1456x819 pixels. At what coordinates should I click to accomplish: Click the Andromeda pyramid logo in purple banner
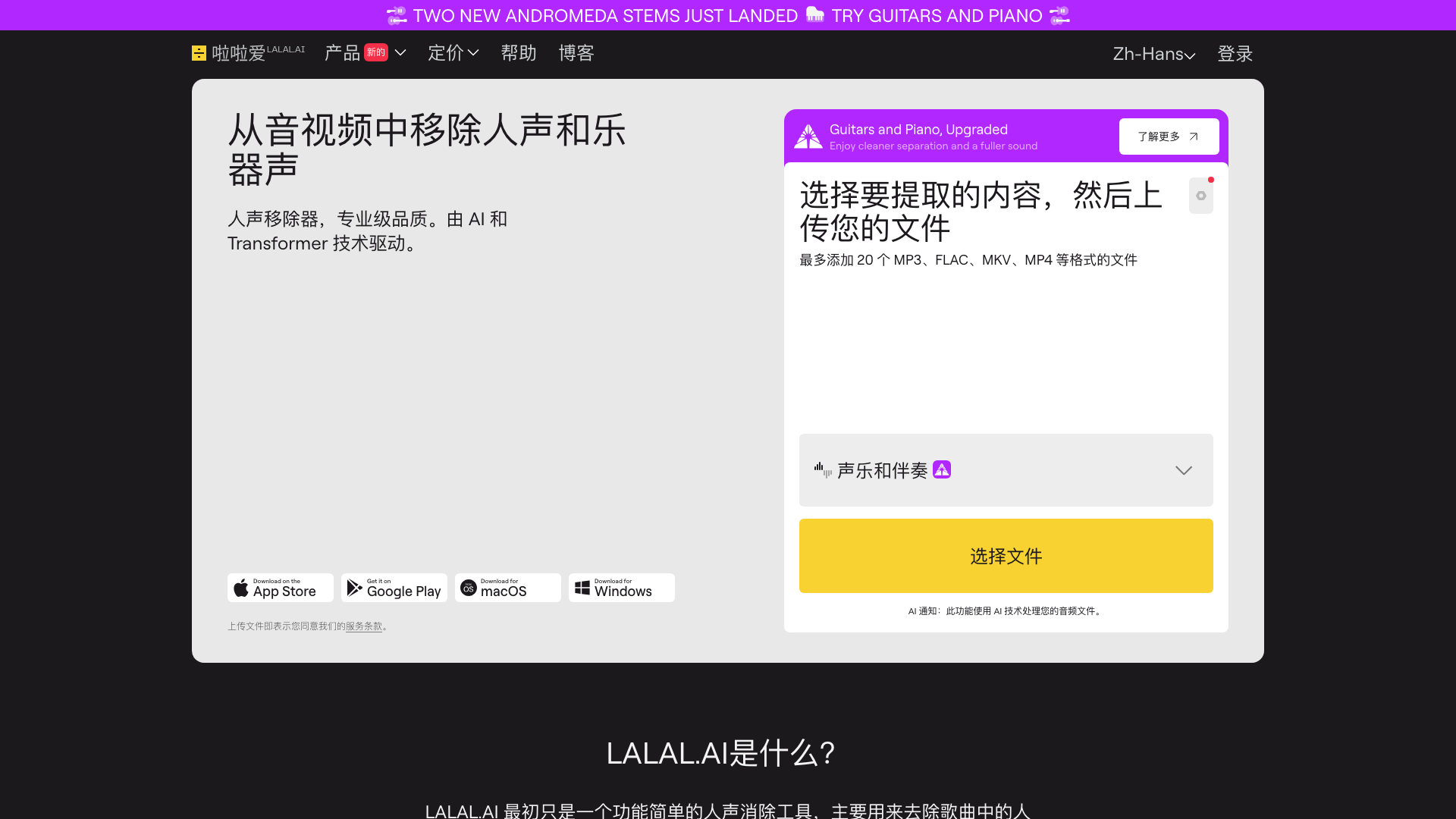tap(808, 136)
